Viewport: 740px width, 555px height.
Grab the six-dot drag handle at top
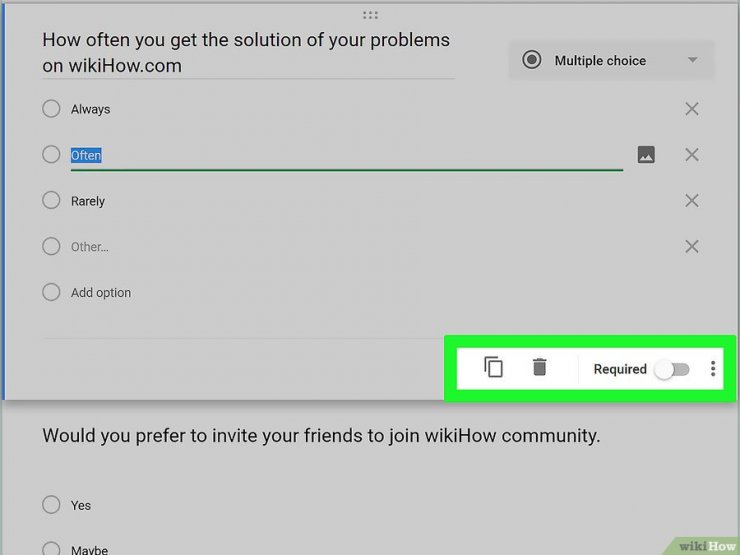(370, 16)
